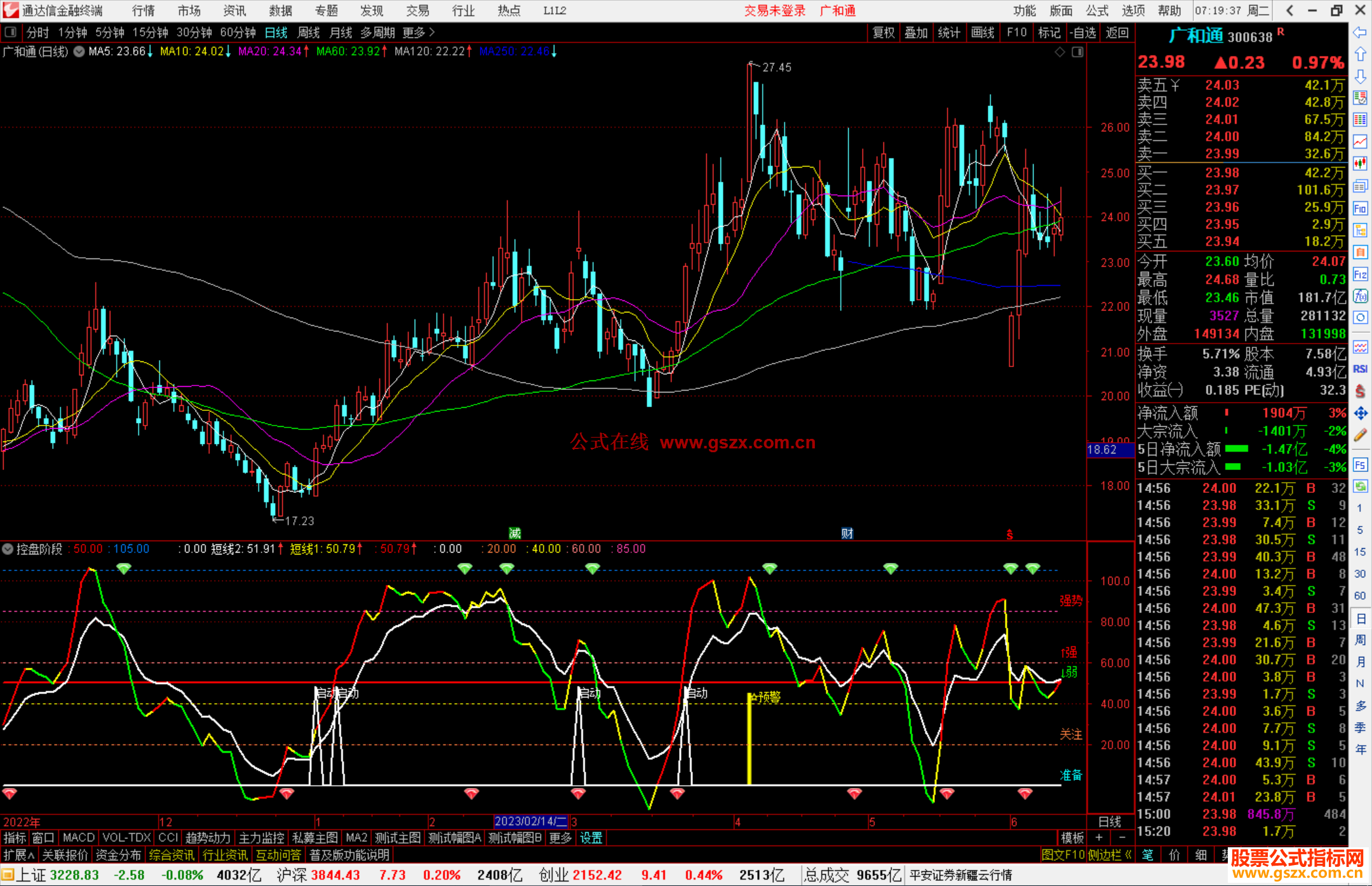Toggle the panel icon left of 分时

click(x=10, y=32)
